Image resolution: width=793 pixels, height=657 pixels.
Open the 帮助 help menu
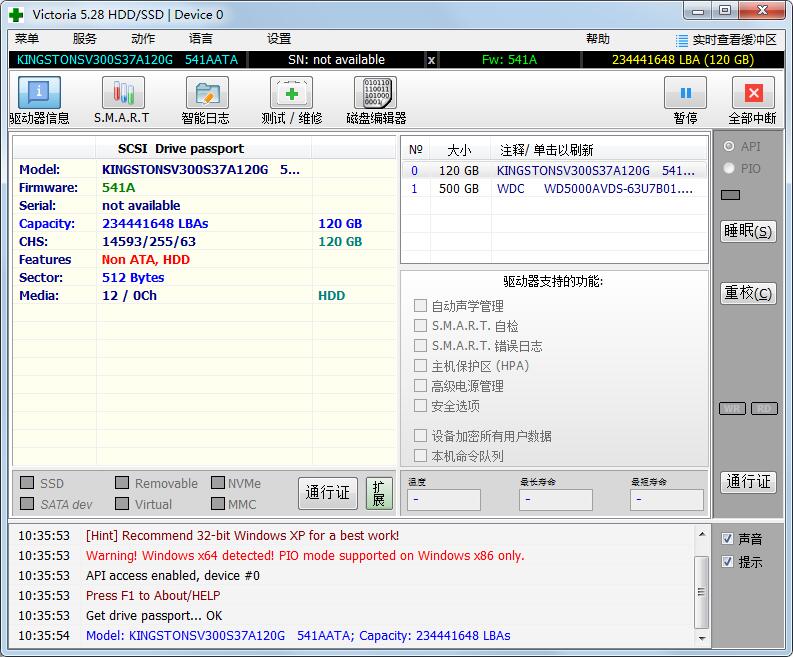coord(598,39)
